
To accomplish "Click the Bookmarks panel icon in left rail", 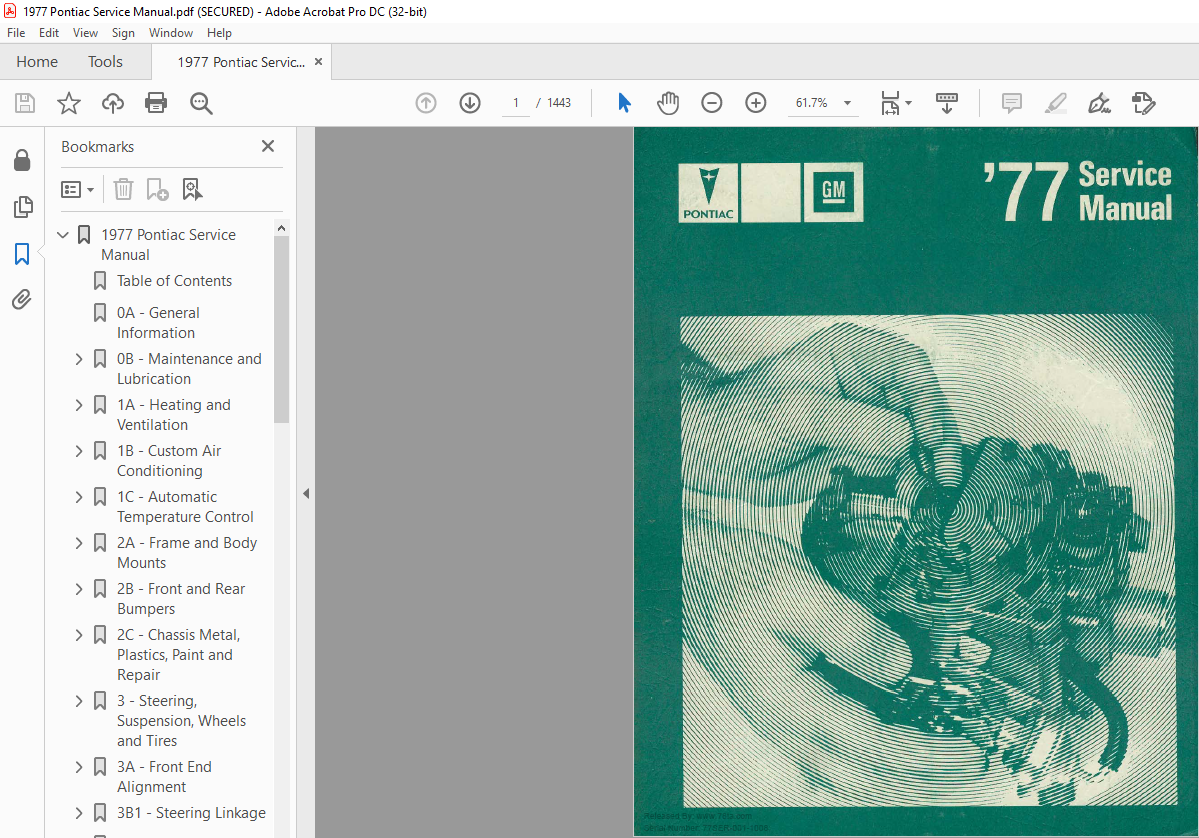I will pyautogui.click(x=22, y=254).
